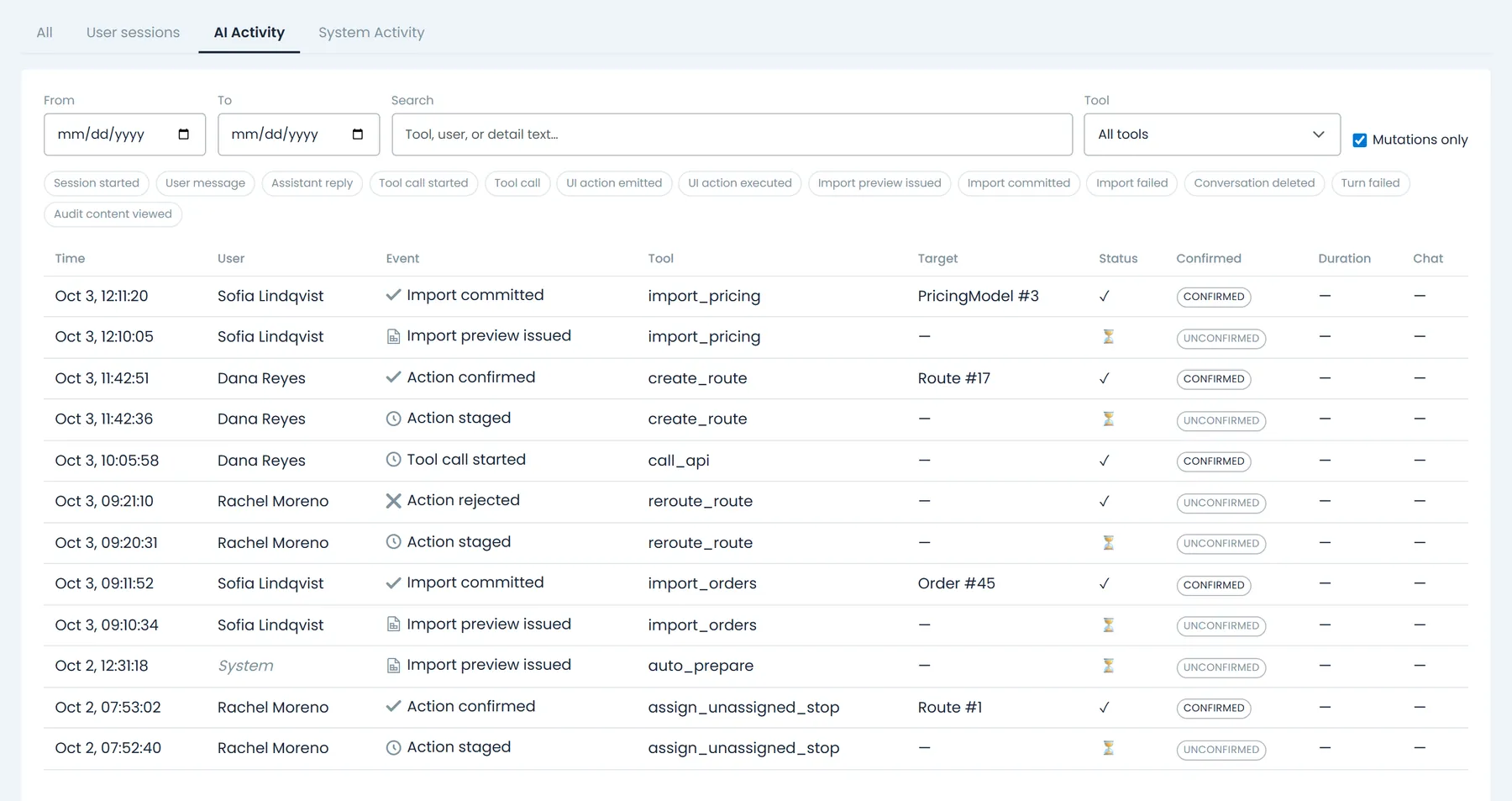
Task: Toggle the Conversation deleted filter chip
Action: click(1254, 183)
